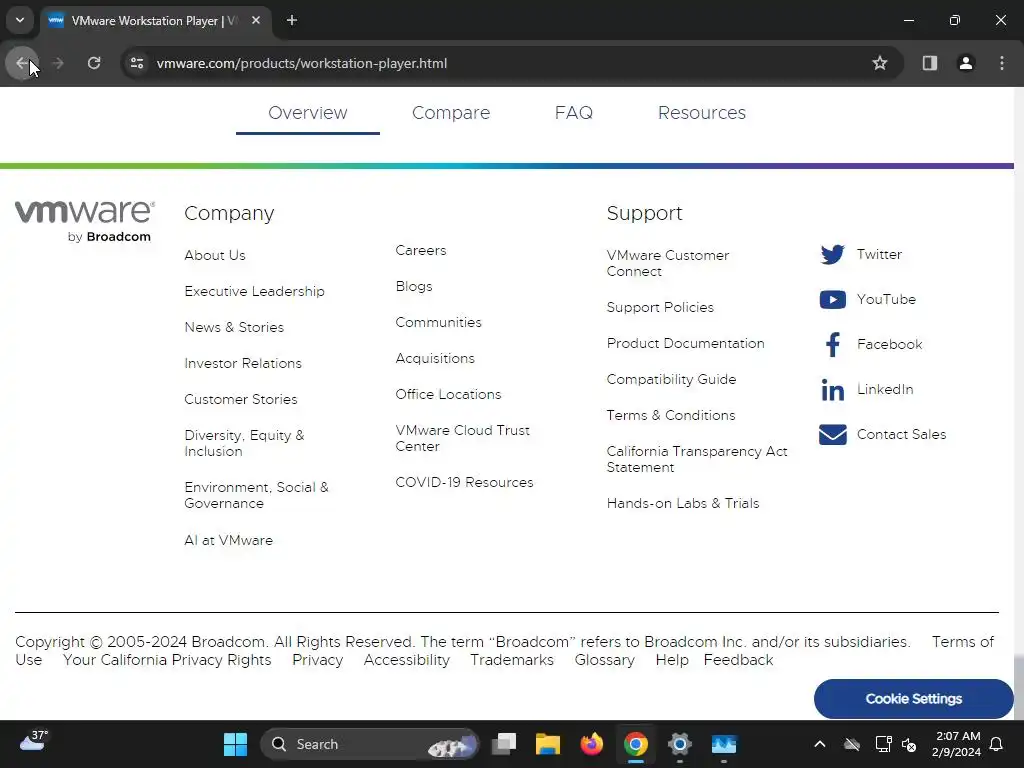Open site information icon in address bar
1024x768 pixels.
[x=137, y=63]
